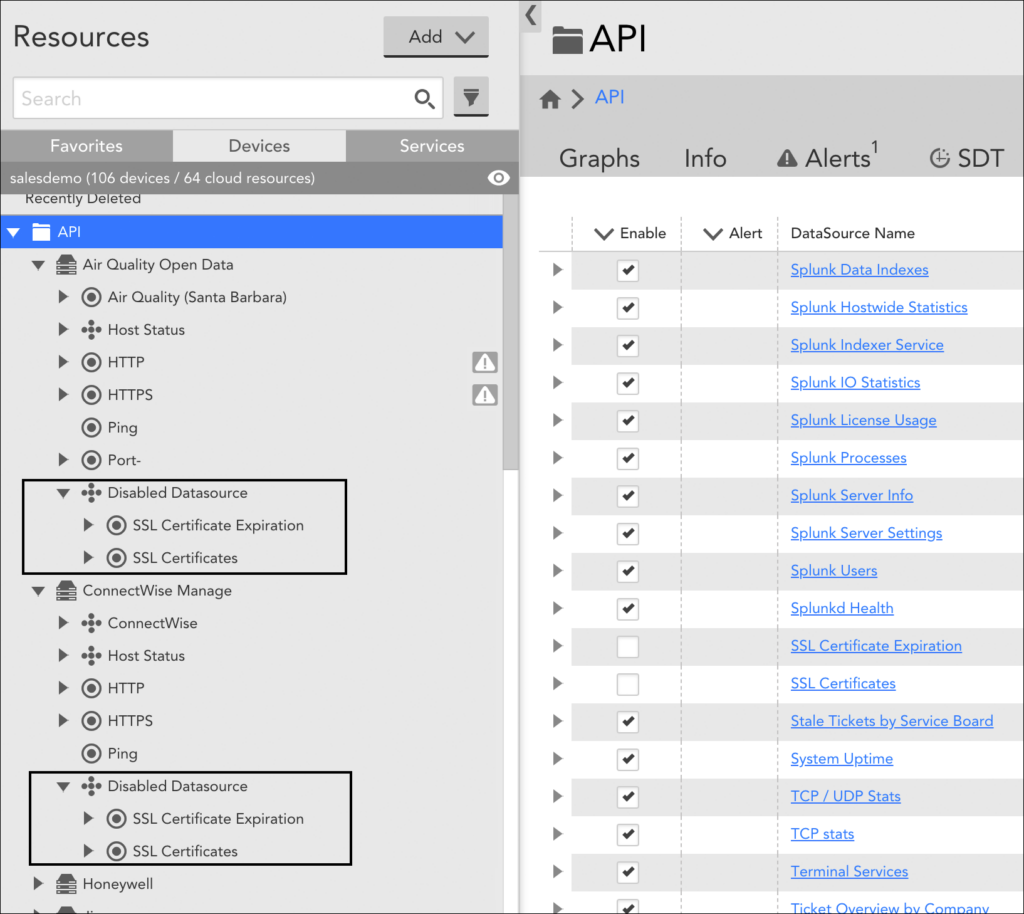The height and width of the screenshot is (914, 1024).
Task: Open the SDT clock icon tab
Action: coord(938,157)
